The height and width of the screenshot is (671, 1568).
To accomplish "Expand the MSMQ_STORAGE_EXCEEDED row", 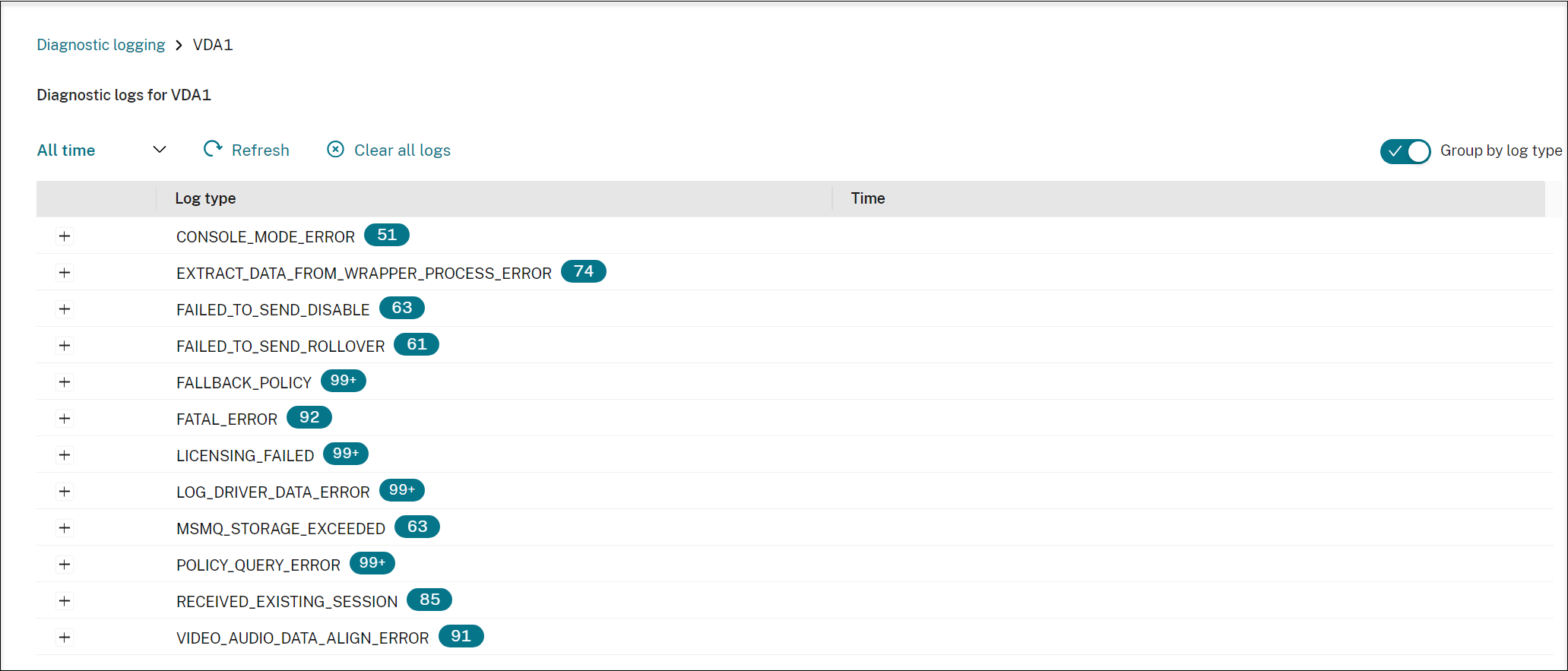I will (65, 528).
